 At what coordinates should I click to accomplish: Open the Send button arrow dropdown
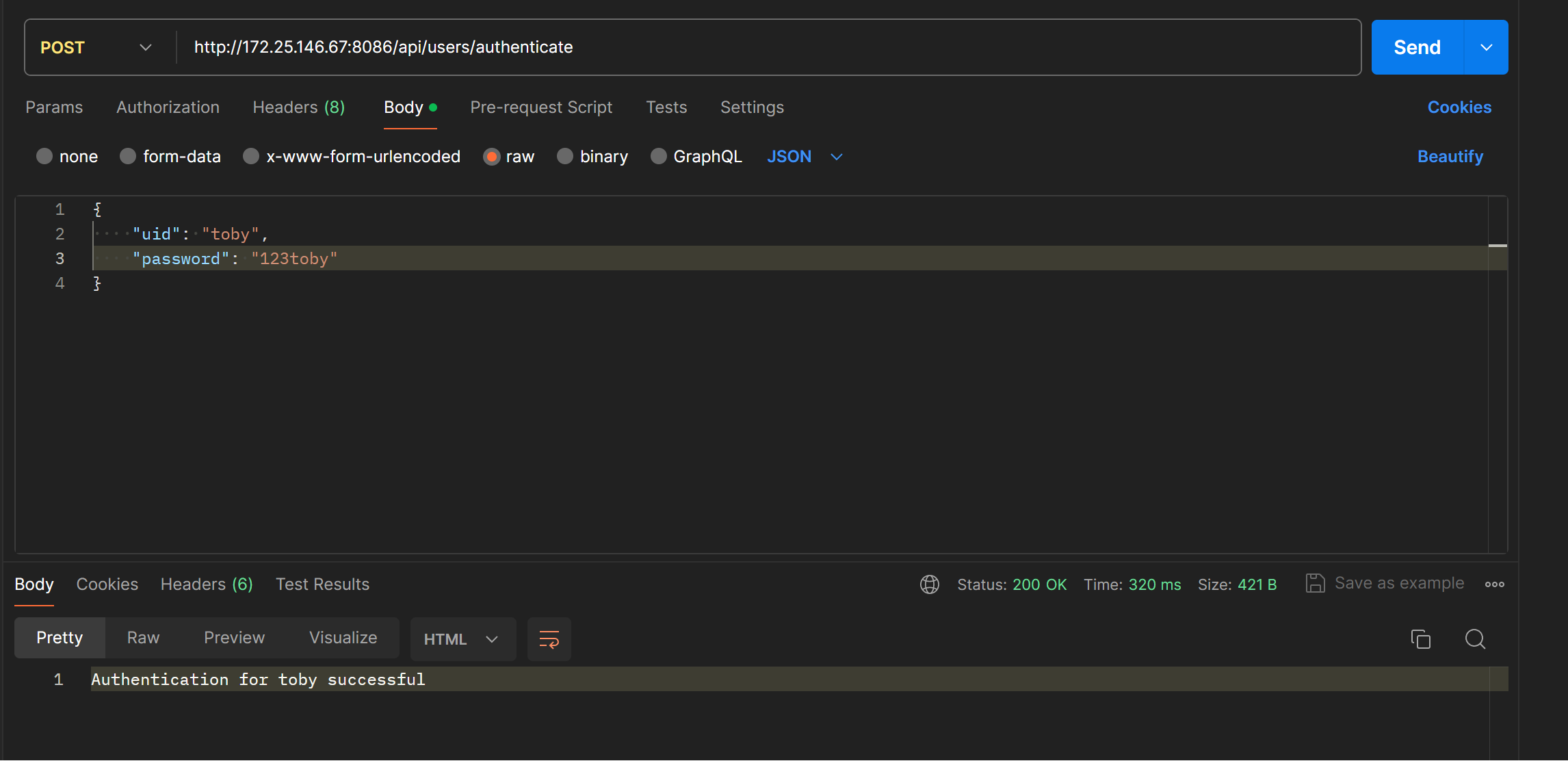click(1486, 47)
